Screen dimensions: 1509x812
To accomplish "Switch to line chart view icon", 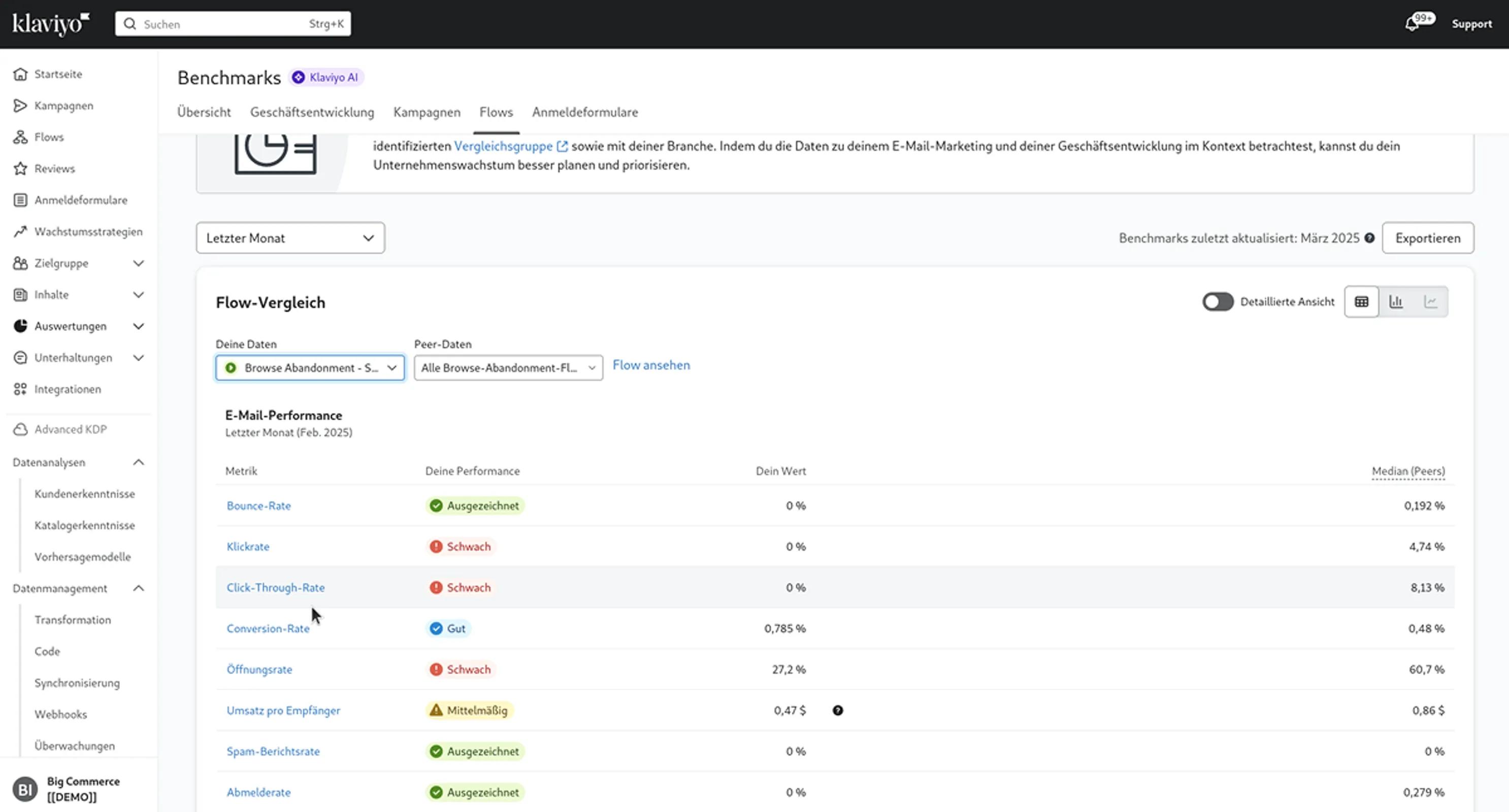I will coord(1430,302).
